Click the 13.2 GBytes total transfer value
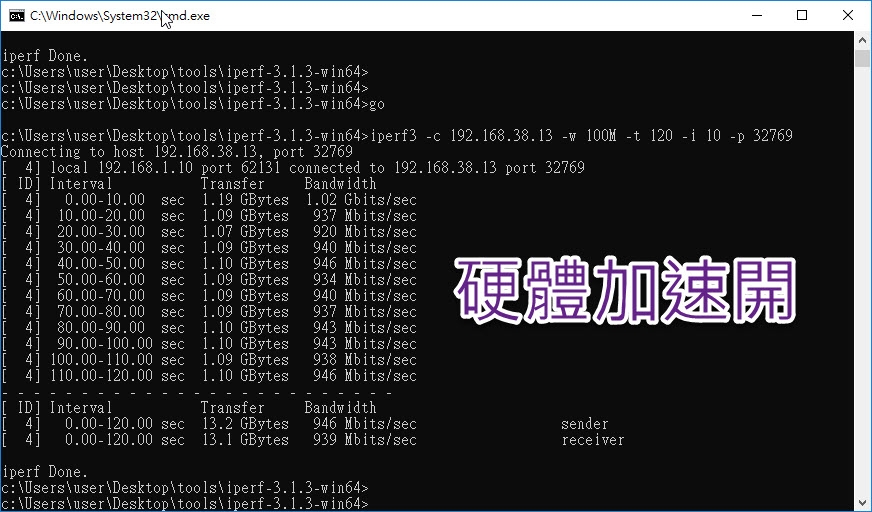872x512 pixels. click(x=245, y=424)
